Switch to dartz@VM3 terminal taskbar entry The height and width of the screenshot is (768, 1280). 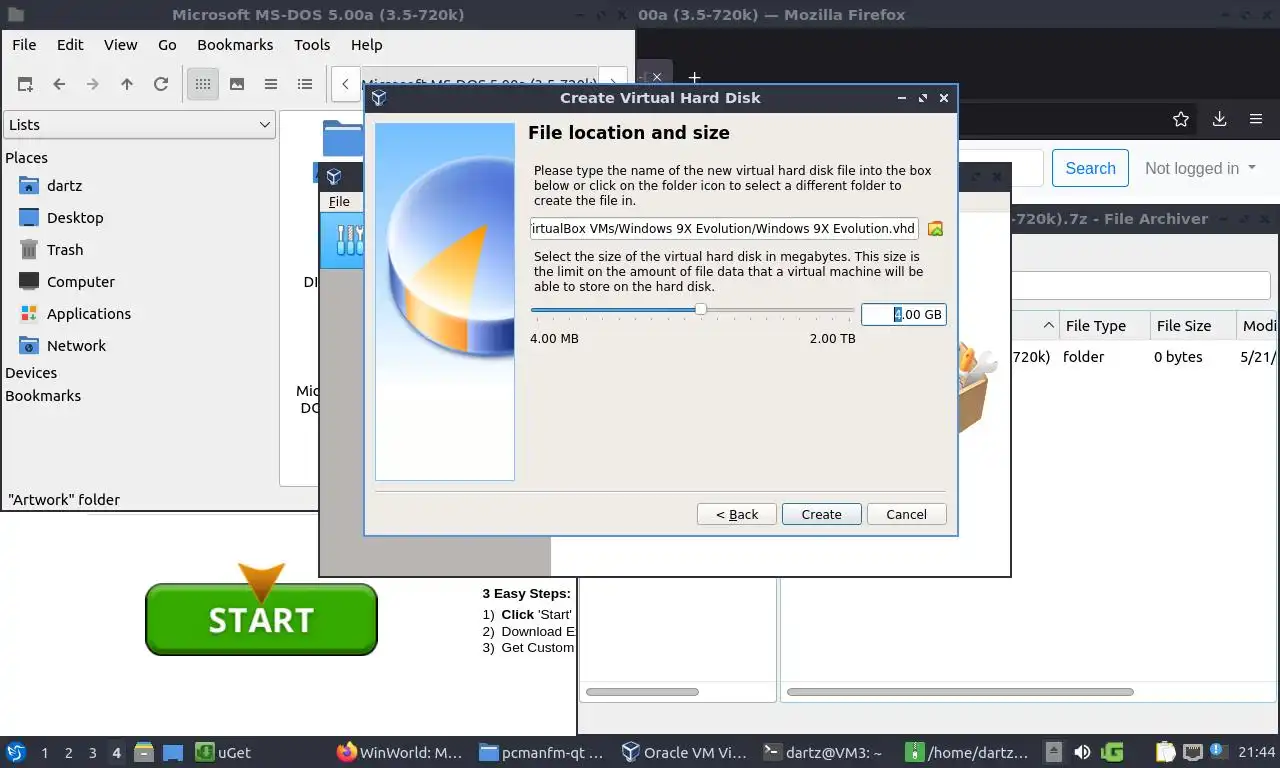point(824,752)
